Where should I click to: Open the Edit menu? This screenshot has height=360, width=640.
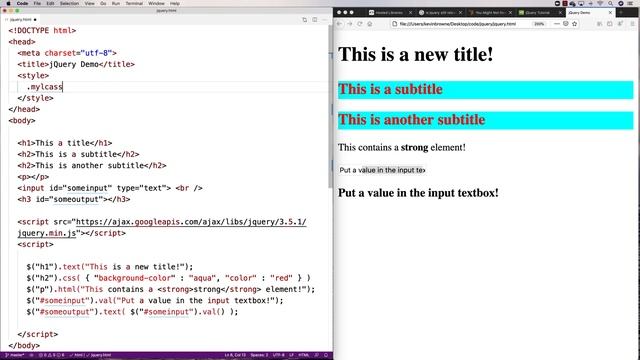(x=50, y=3)
